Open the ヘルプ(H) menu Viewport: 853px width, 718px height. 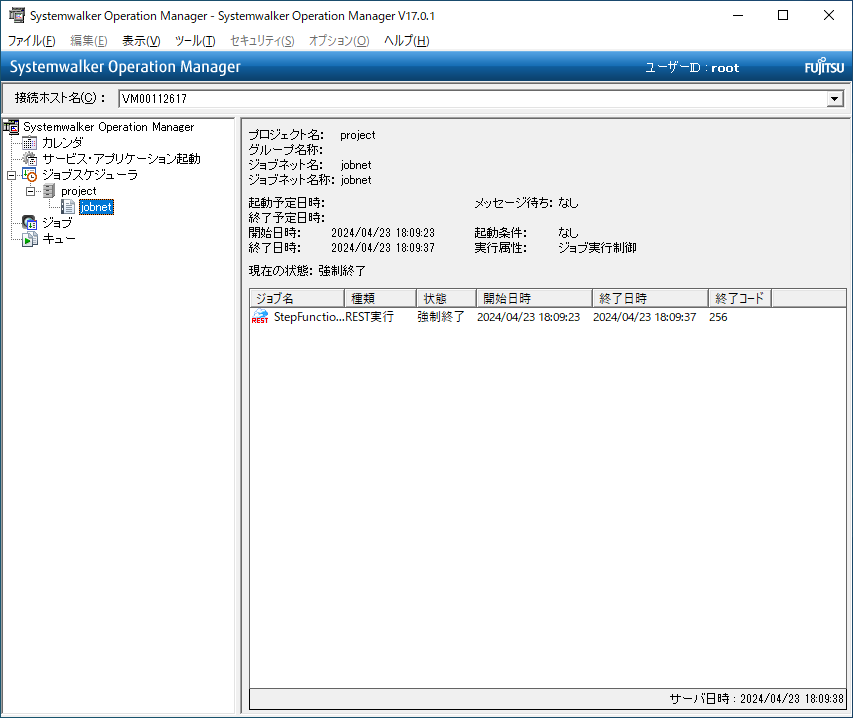coord(406,41)
